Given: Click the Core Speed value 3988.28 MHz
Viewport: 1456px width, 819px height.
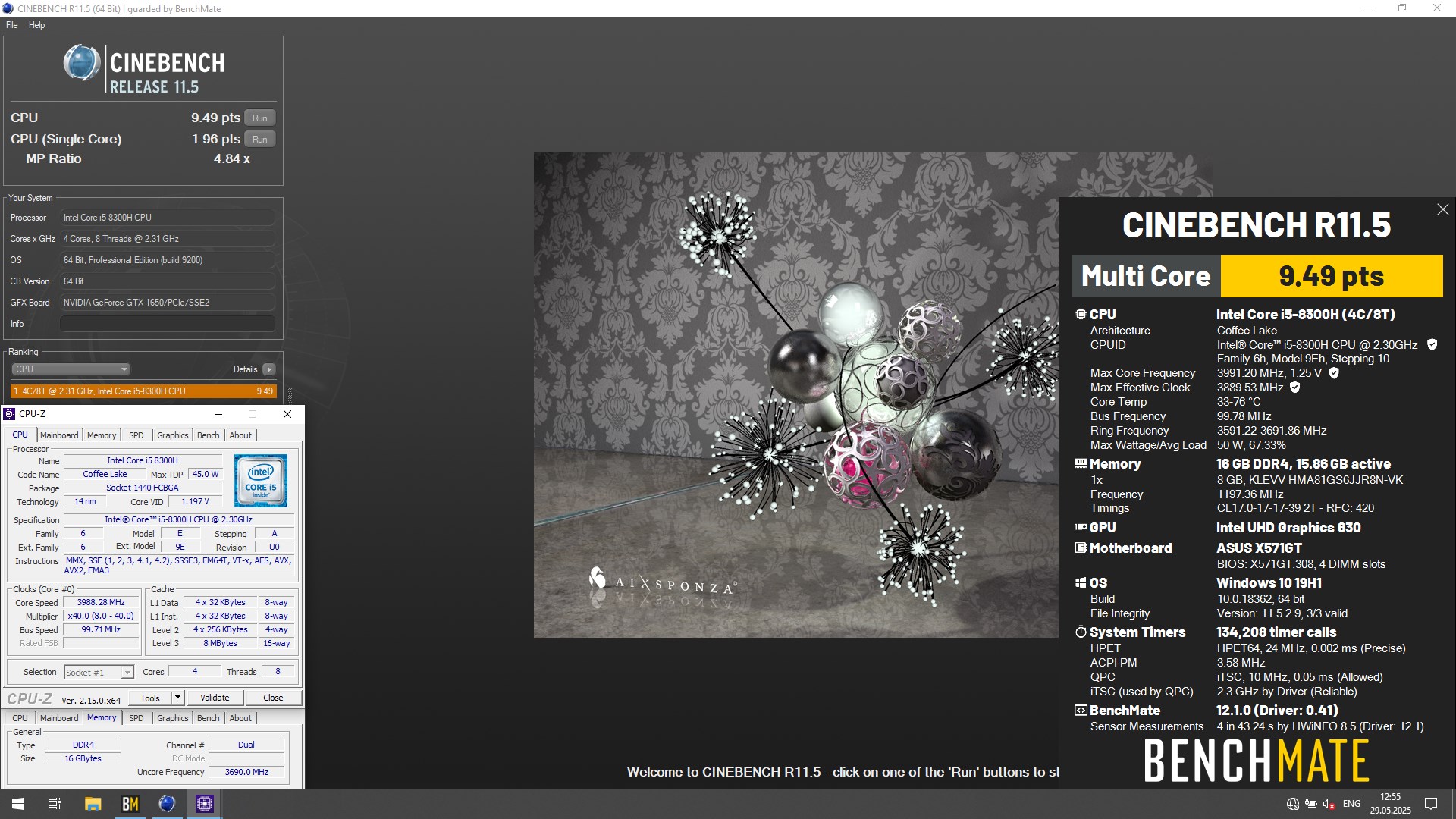Looking at the screenshot, I should click(x=101, y=603).
